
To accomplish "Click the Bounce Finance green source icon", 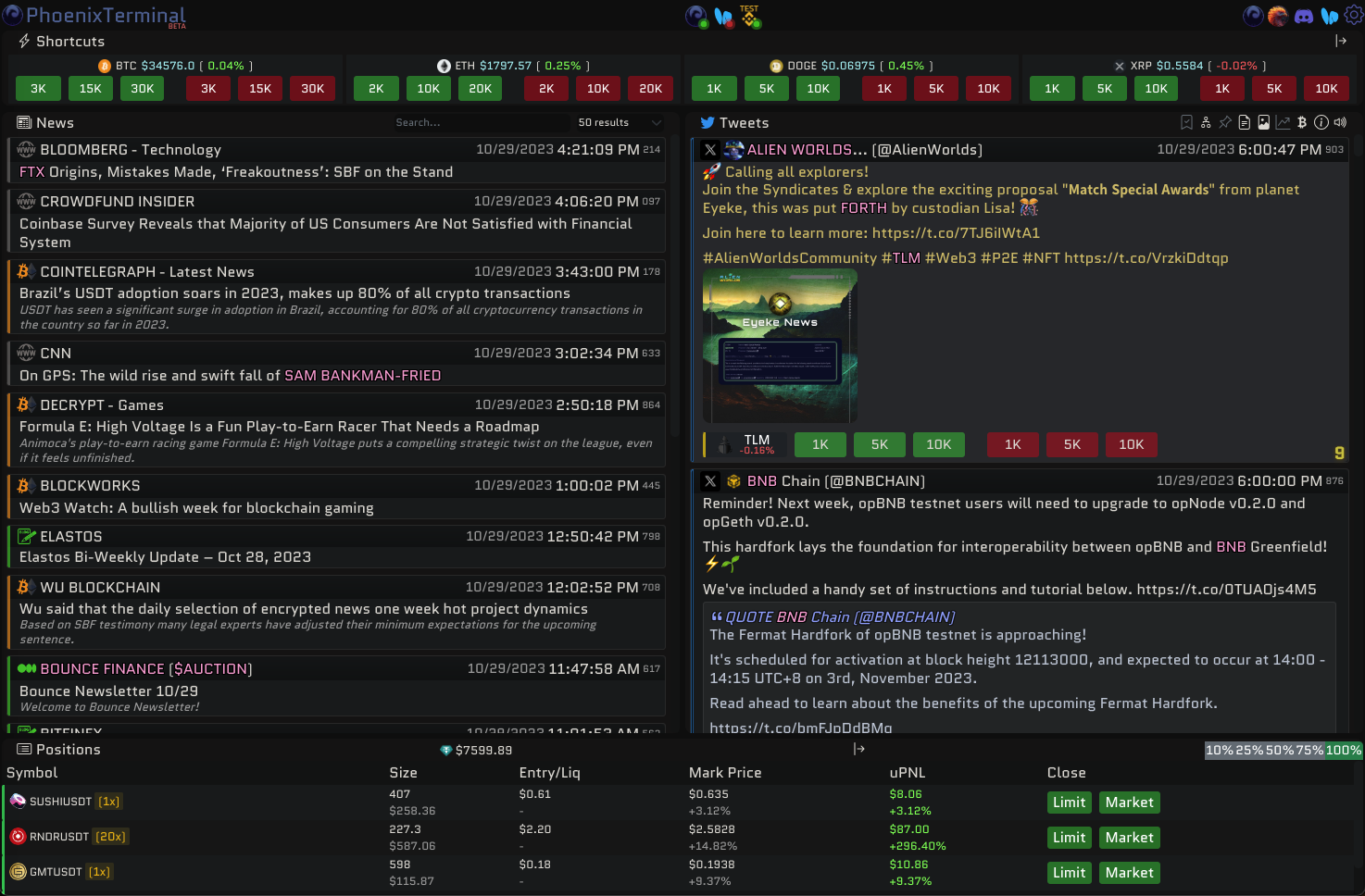I will (x=26, y=668).
